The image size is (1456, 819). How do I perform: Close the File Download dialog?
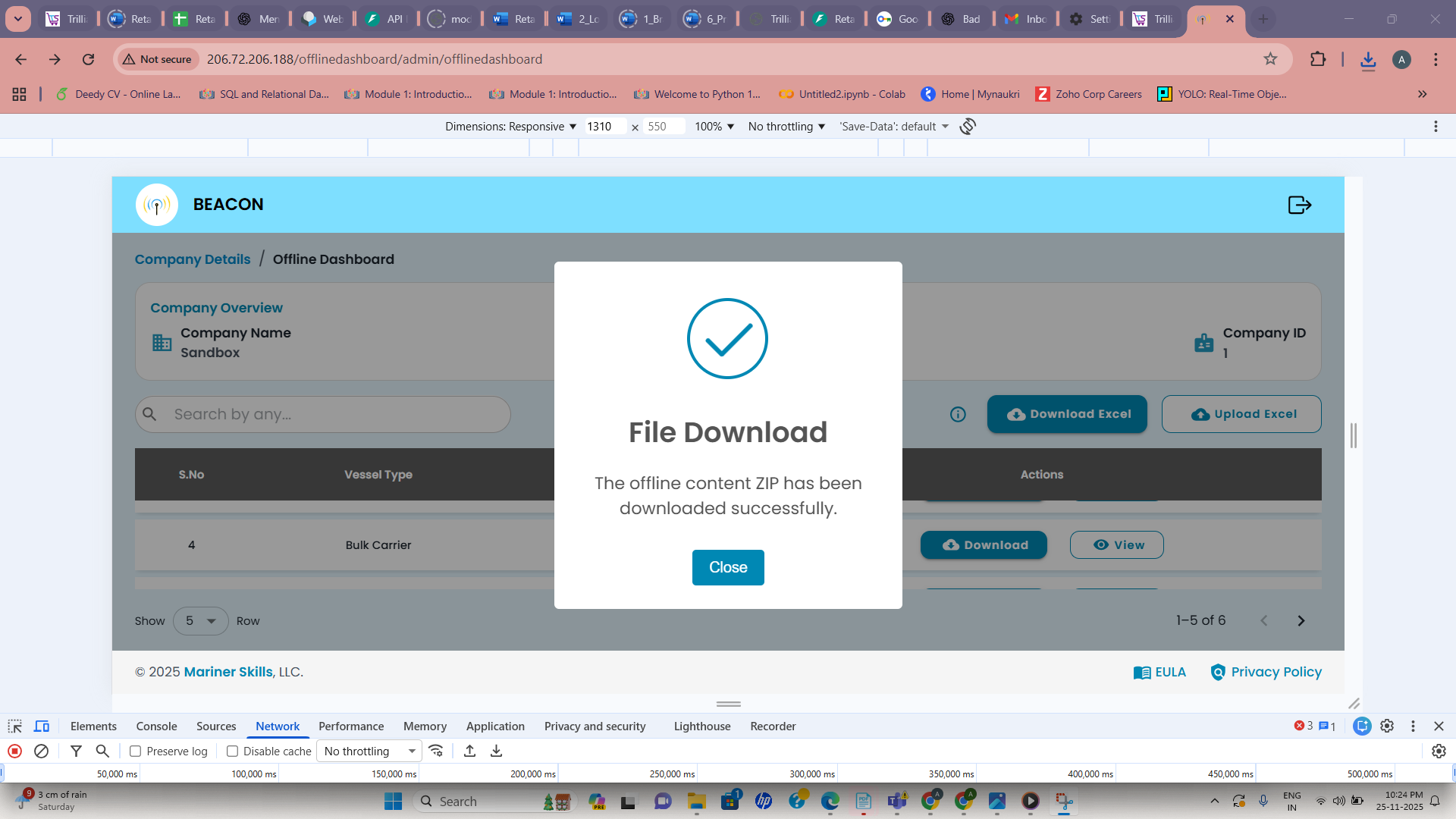[727, 567]
